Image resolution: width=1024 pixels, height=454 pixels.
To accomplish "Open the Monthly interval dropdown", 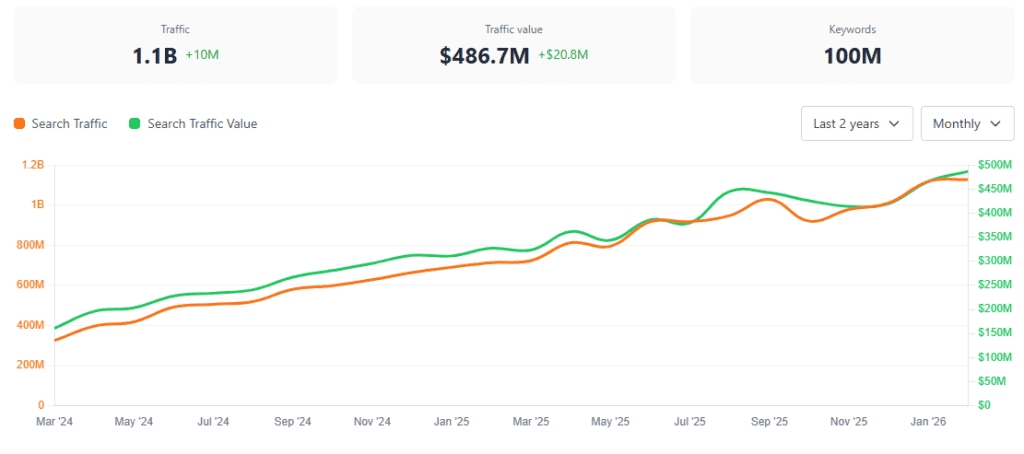I will 967,123.
